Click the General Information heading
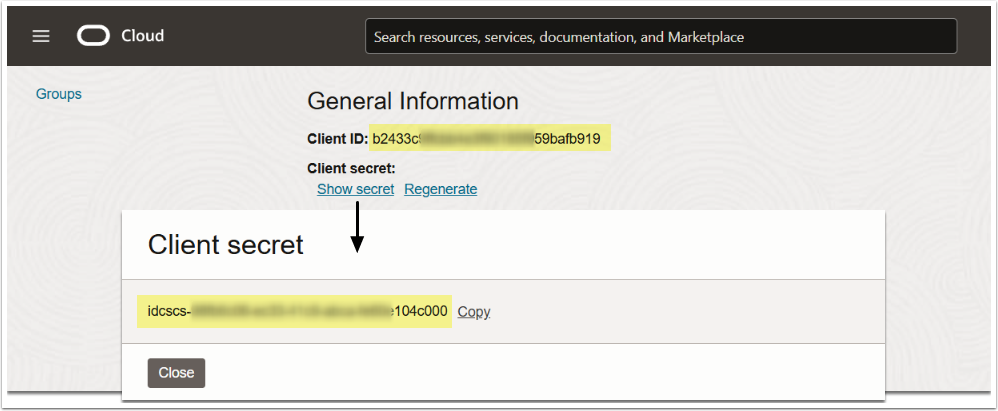Image resolution: width=998 pixels, height=411 pixels. coord(412,101)
